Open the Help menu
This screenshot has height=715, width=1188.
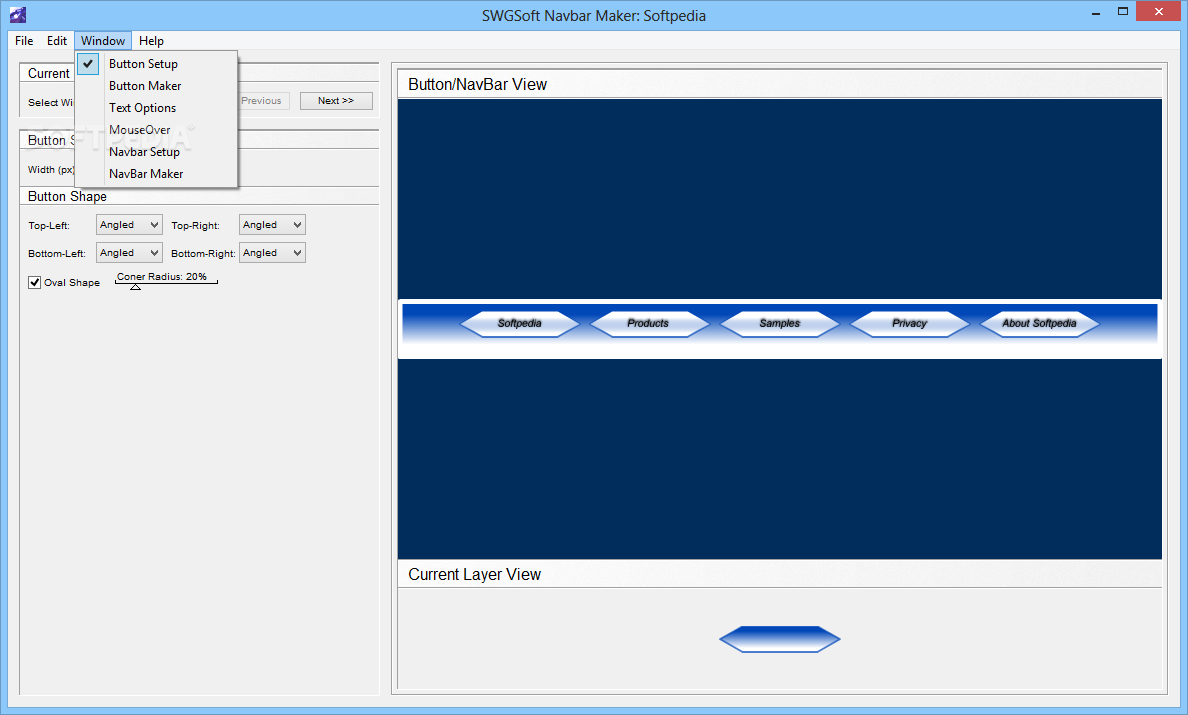[151, 41]
